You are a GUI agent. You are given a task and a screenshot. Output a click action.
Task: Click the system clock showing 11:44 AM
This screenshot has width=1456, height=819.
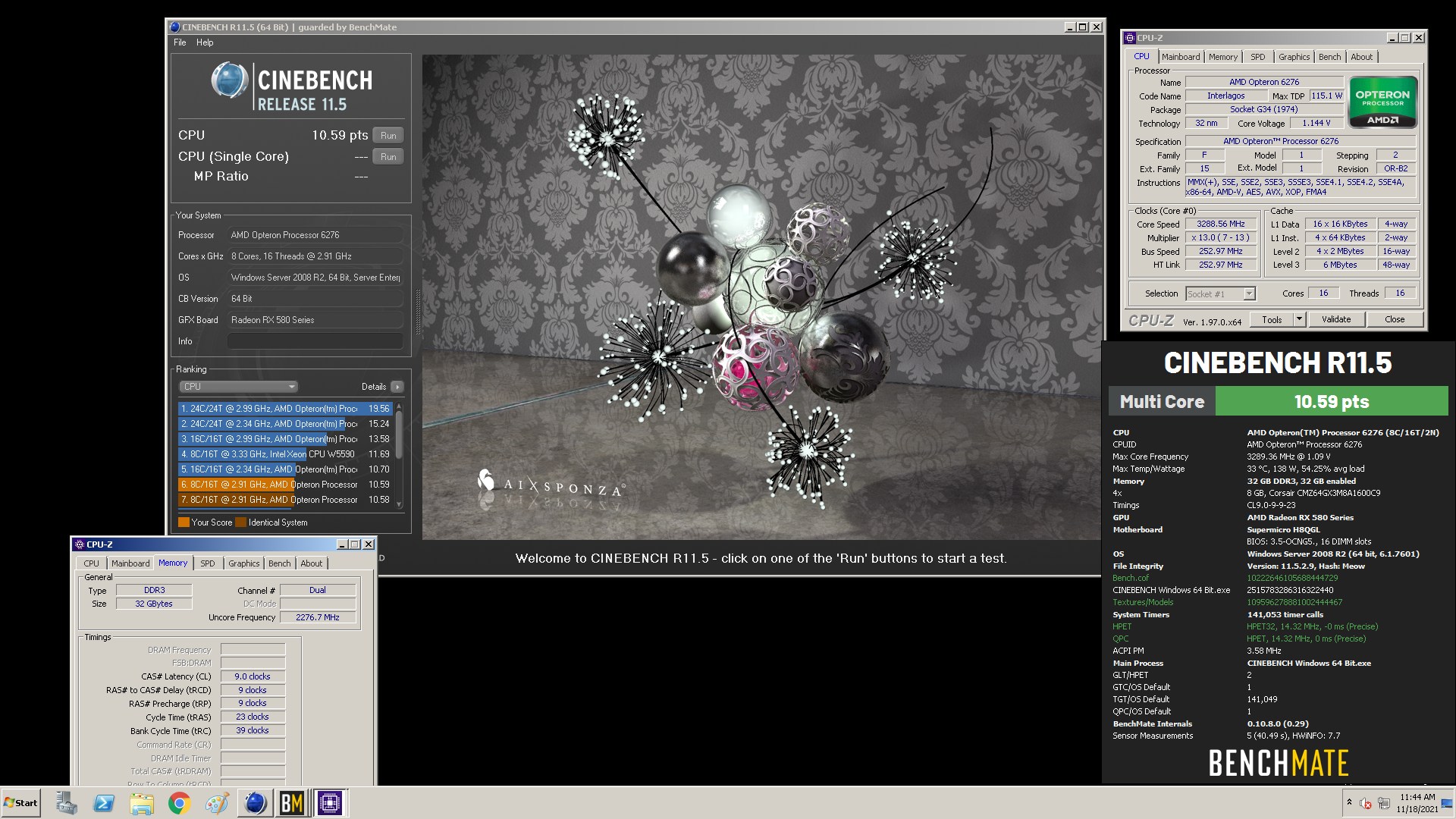pyautogui.click(x=1417, y=802)
